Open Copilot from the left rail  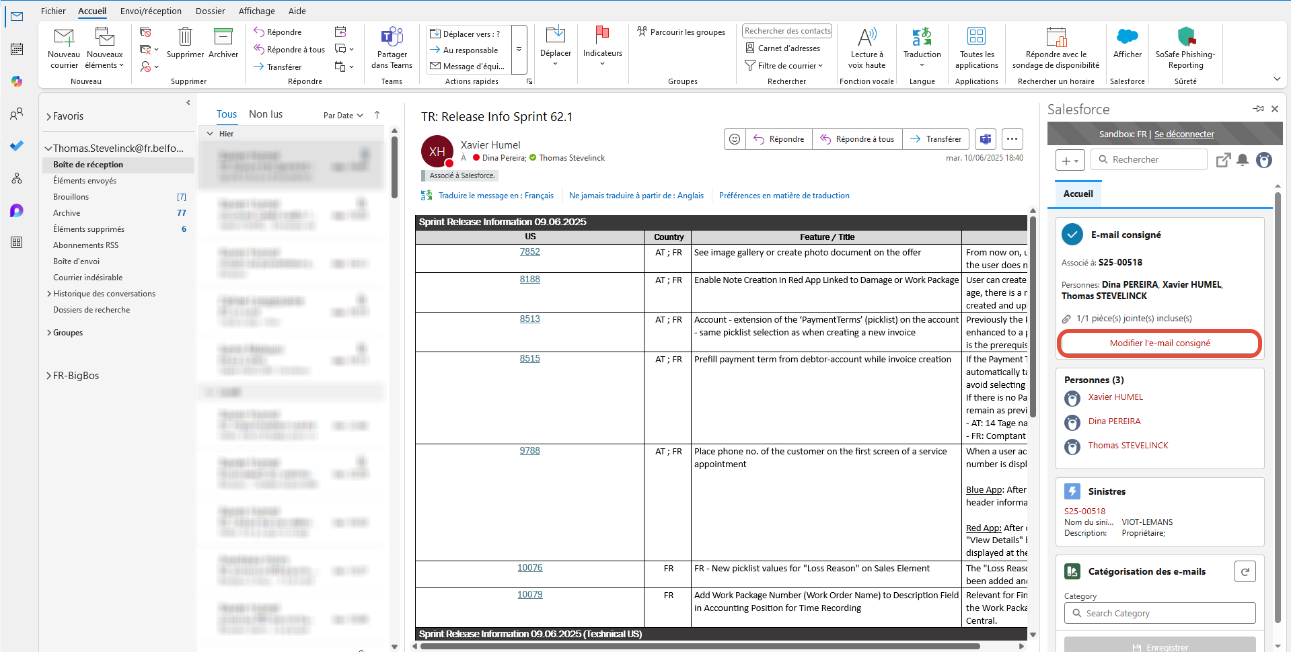pyautogui.click(x=16, y=81)
